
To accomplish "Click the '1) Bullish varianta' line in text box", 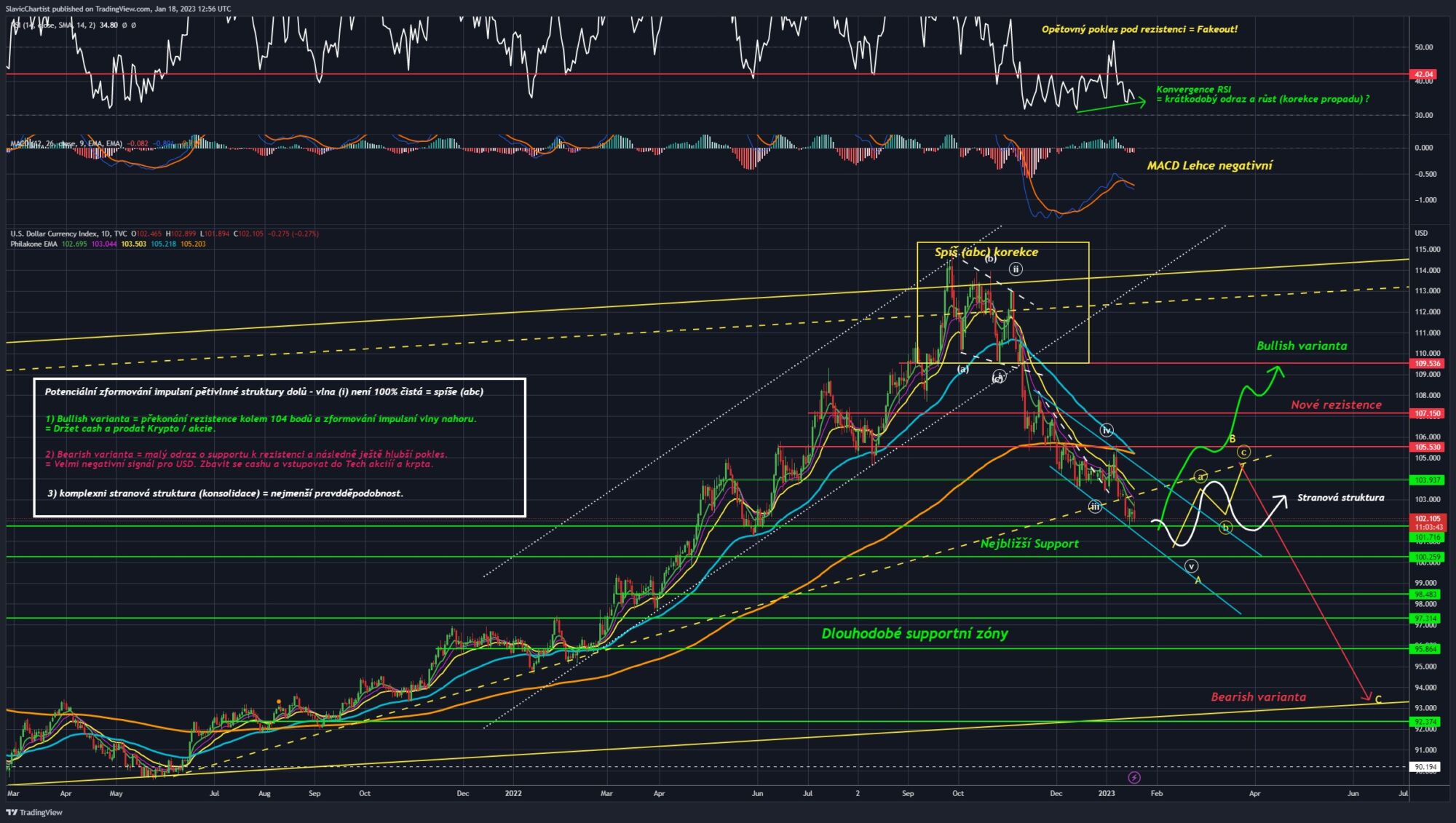I will tap(261, 418).
